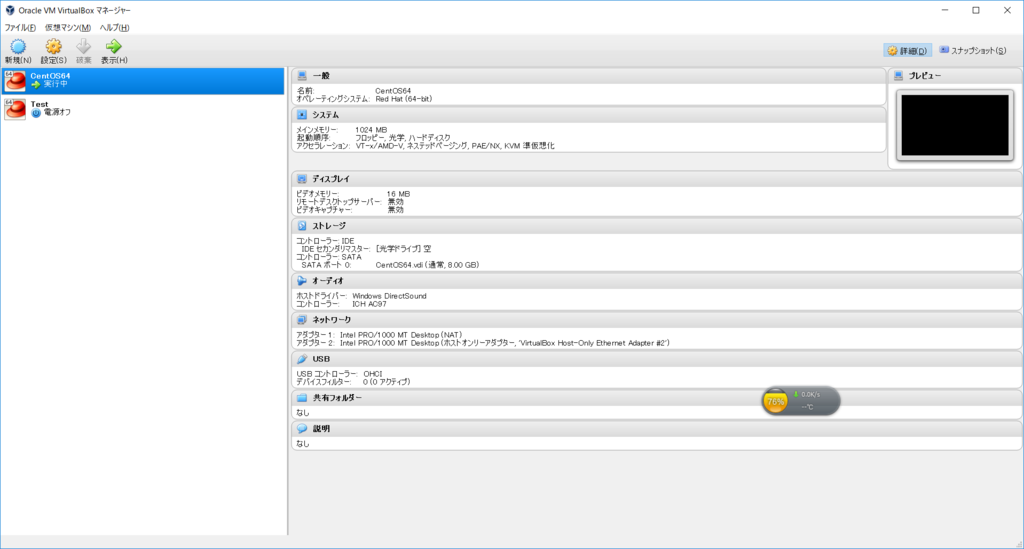Screen dimensions: 1024x549
Task: Click the Snapshots button camera icon
Action: tap(944, 50)
